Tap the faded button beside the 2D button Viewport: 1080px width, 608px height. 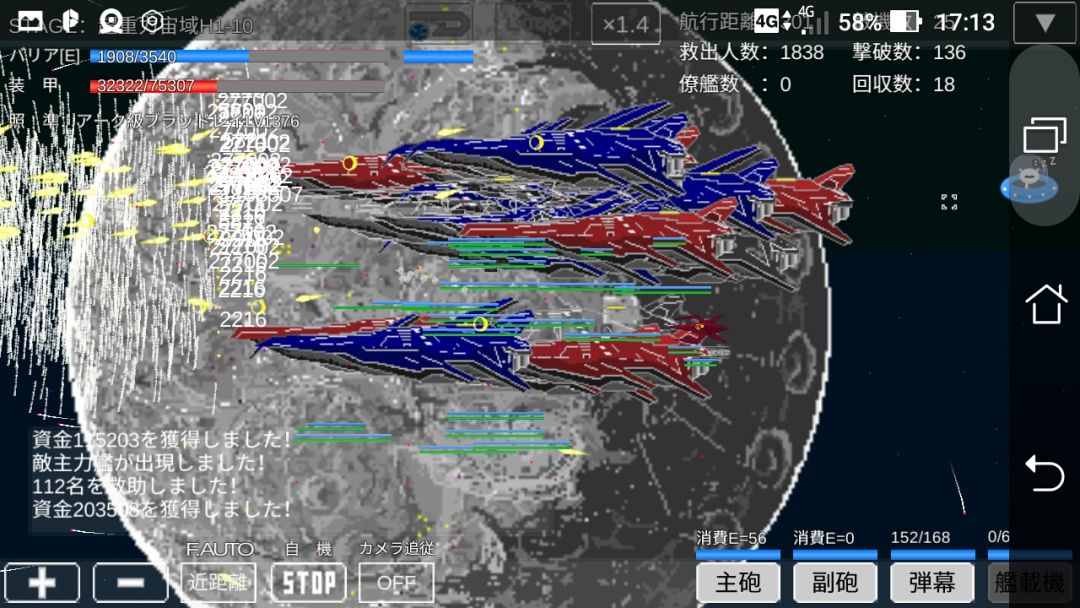click(x=532, y=24)
